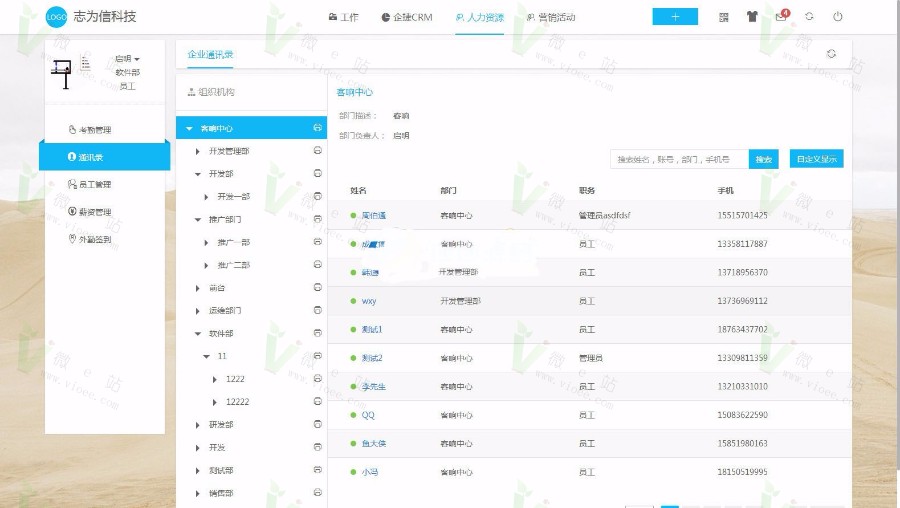
Task: Click the 自定义显示 button
Action: tap(816, 158)
